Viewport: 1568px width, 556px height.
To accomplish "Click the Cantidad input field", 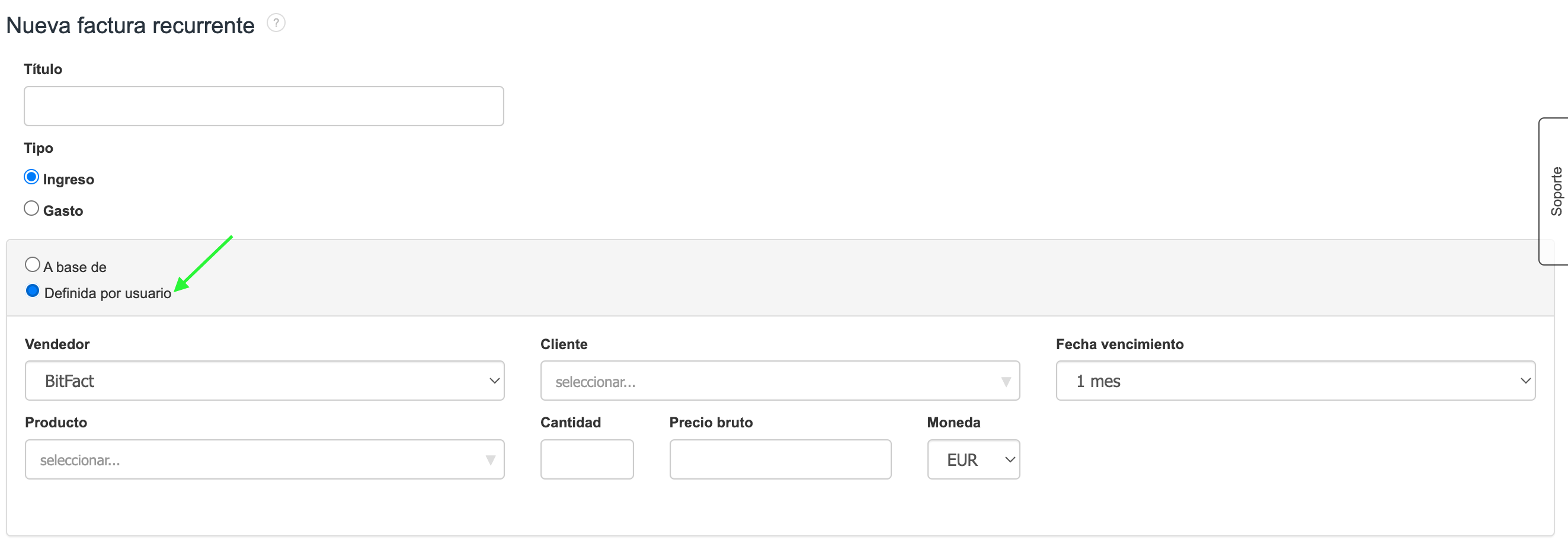I will [x=586, y=460].
